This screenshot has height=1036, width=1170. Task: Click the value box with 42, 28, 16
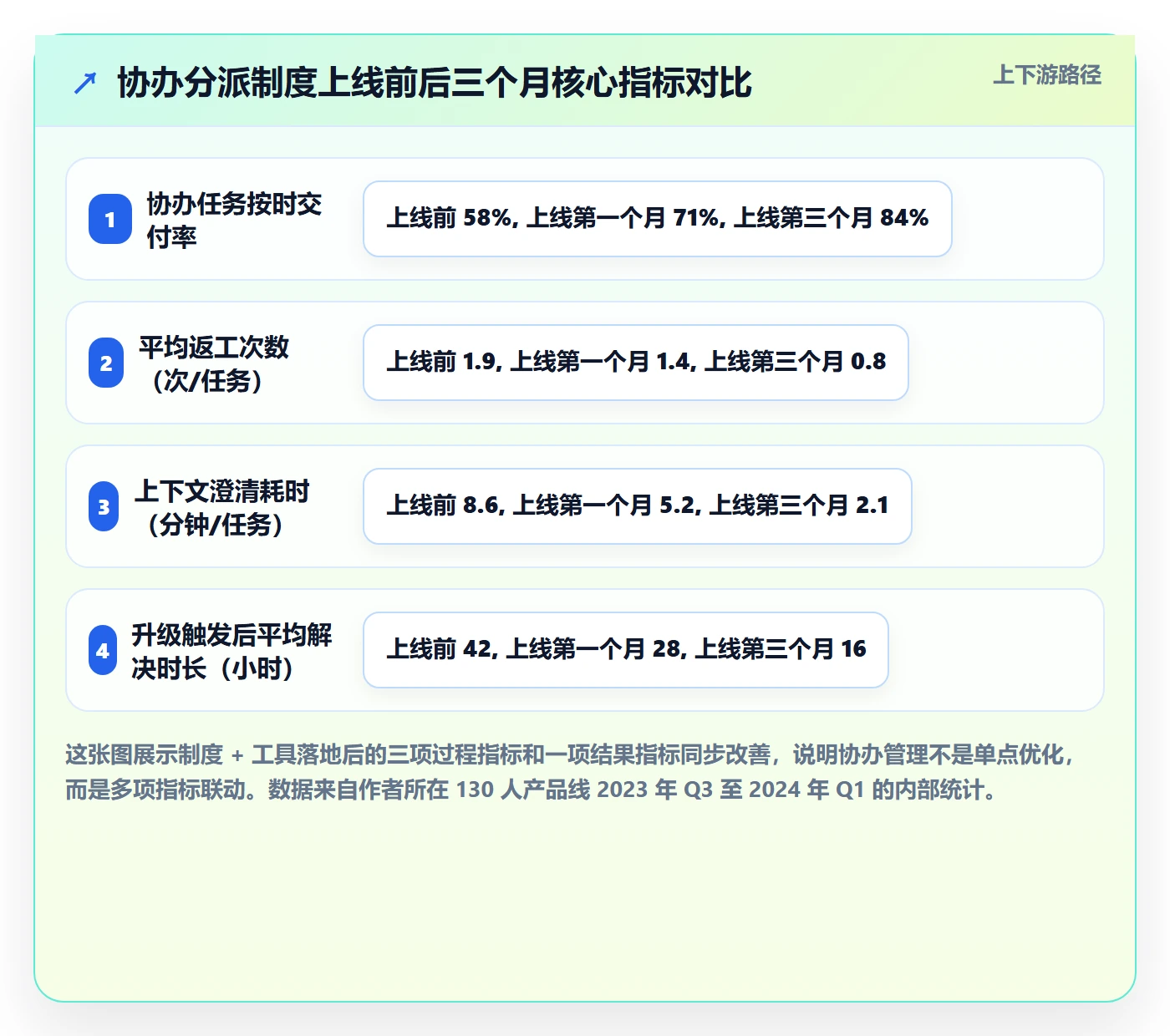tap(626, 650)
